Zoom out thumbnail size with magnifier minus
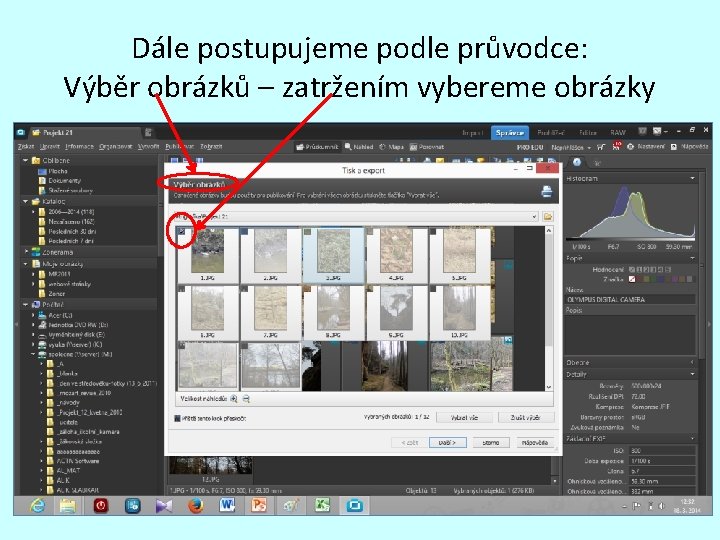Image resolution: width=720 pixels, height=540 pixels. [x=246, y=399]
